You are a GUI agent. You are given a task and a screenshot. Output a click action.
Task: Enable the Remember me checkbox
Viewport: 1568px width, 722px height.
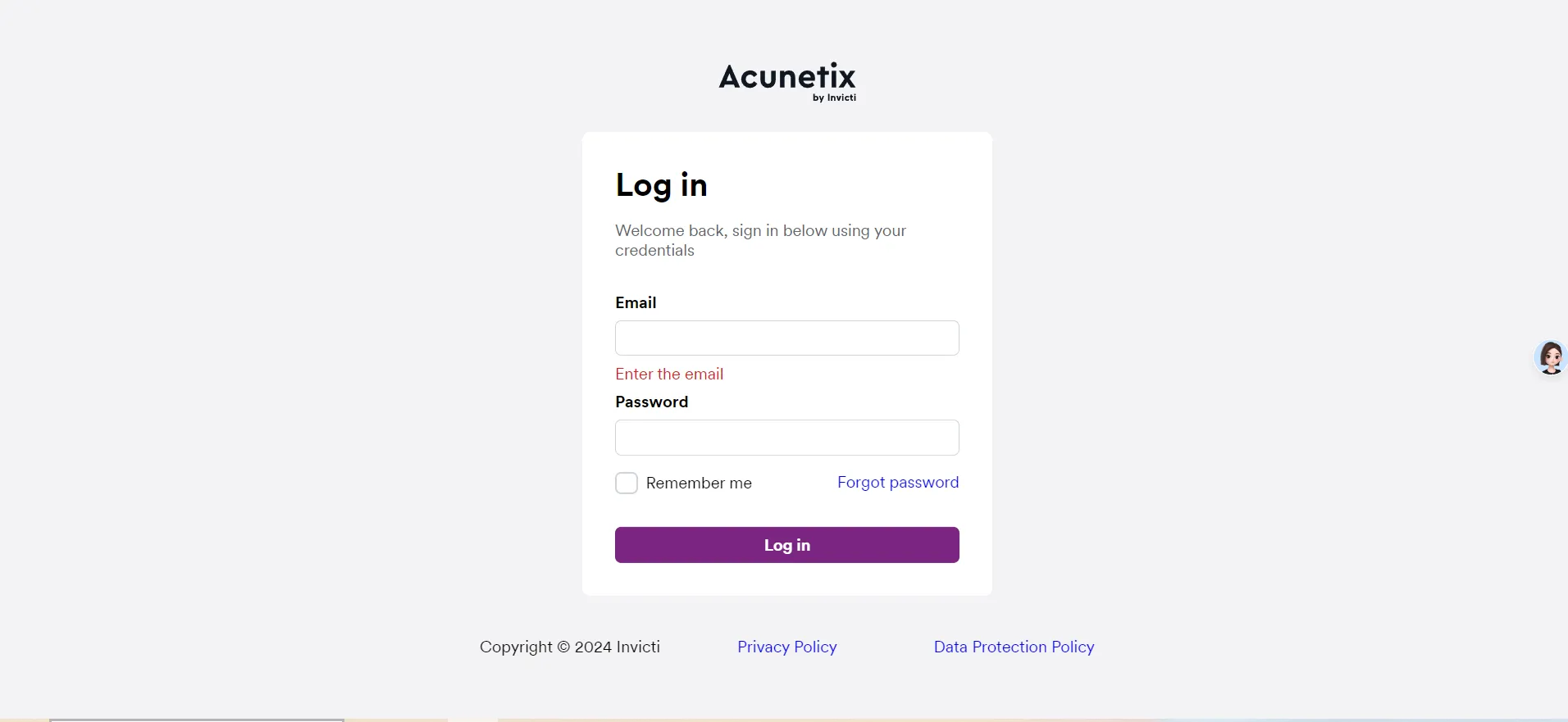pos(627,483)
